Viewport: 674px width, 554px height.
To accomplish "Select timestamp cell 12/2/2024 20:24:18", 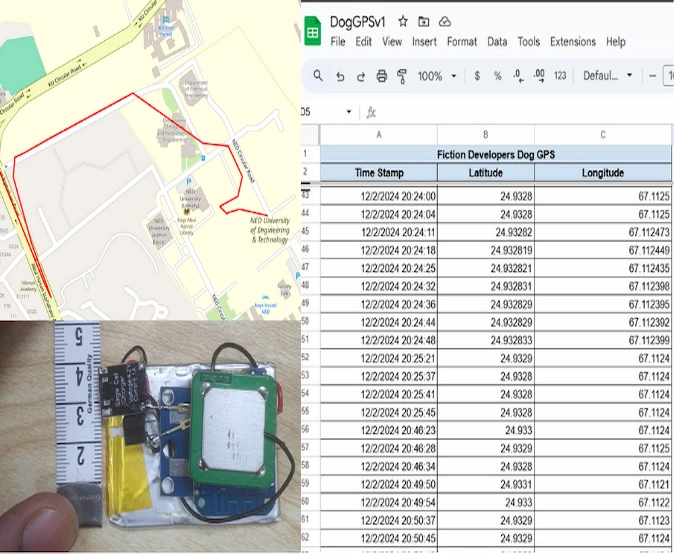I will (x=379, y=250).
